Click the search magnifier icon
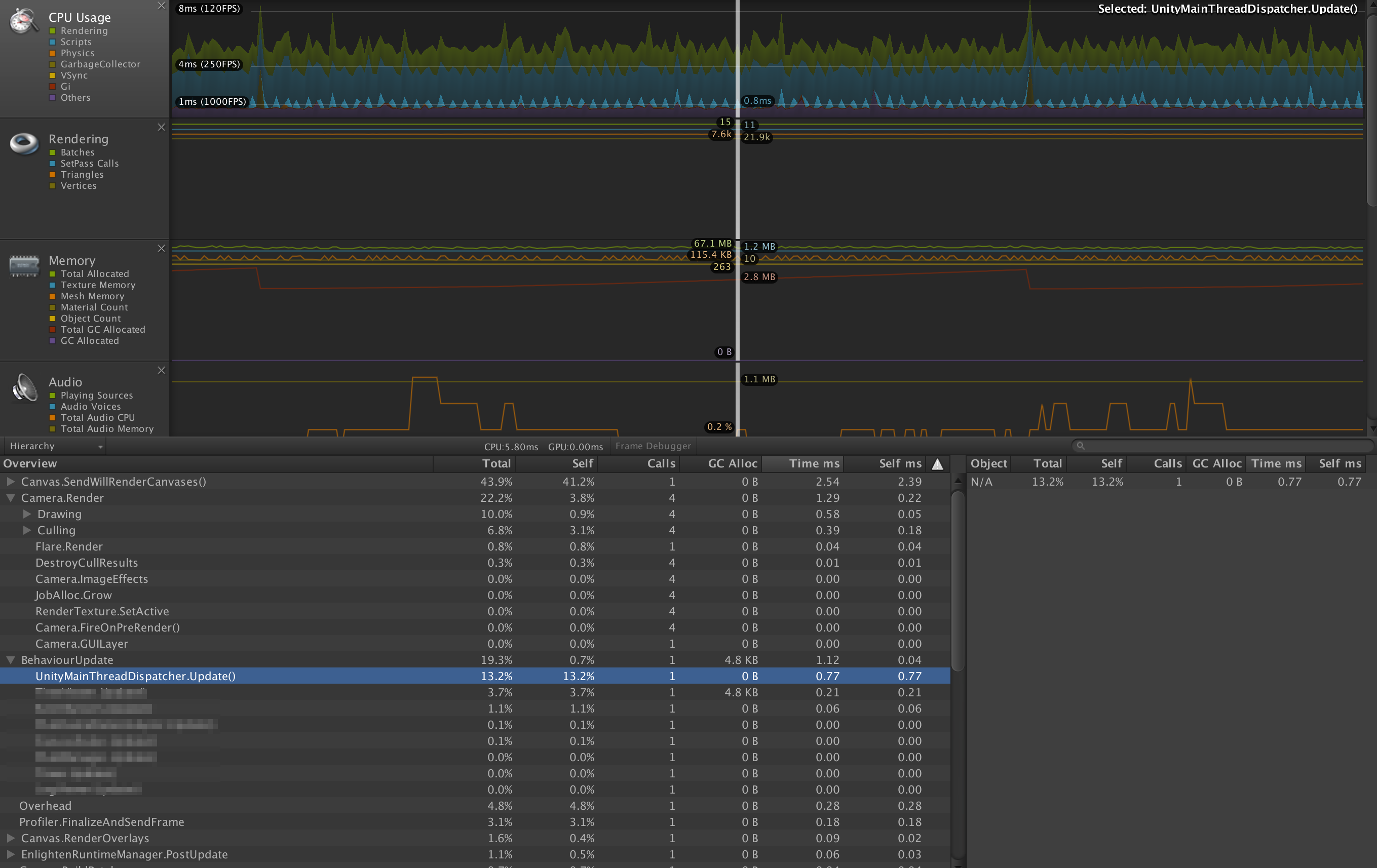This screenshot has width=1377, height=868. (1080, 446)
